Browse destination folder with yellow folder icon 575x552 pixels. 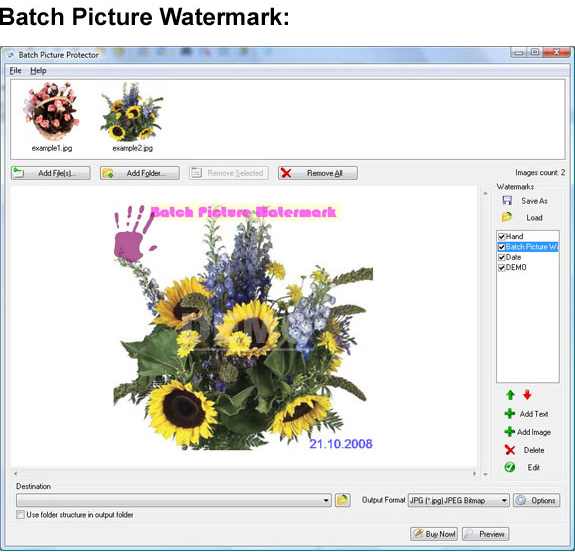343,500
